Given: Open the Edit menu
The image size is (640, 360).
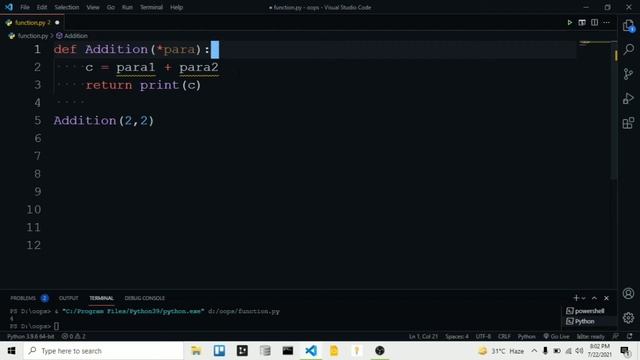Looking at the screenshot, I should (42, 7).
